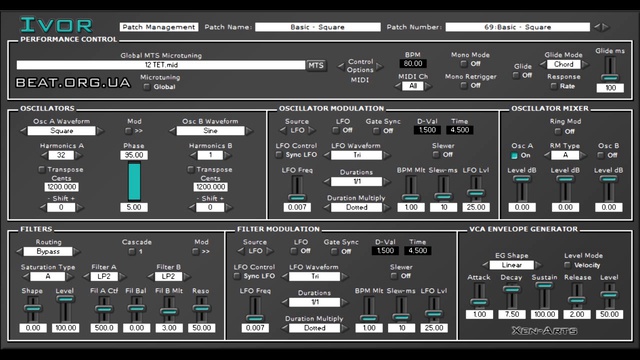Open oscillator LFO Waveform Tri selector
This screenshot has height=360, width=640.
[357, 155]
